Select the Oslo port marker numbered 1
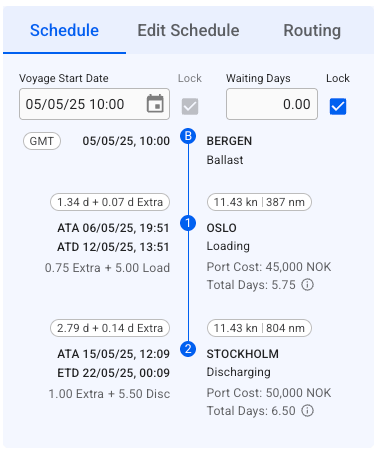 [188, 223]
